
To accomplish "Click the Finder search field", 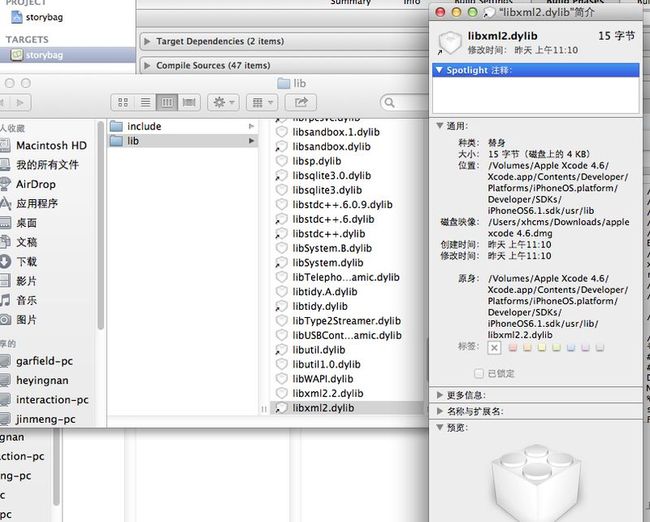I will [x=404, y=102].
